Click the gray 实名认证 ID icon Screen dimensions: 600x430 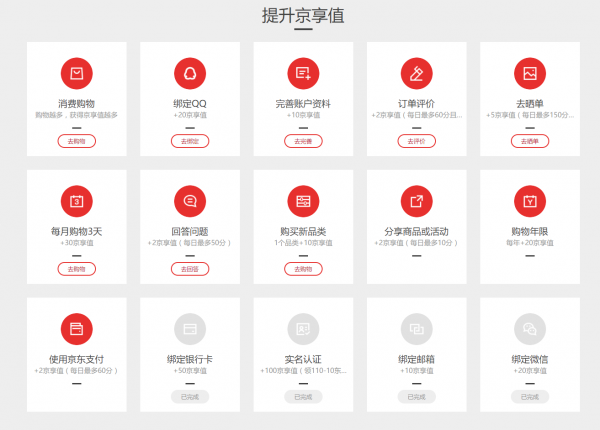(x=302, y=328)
